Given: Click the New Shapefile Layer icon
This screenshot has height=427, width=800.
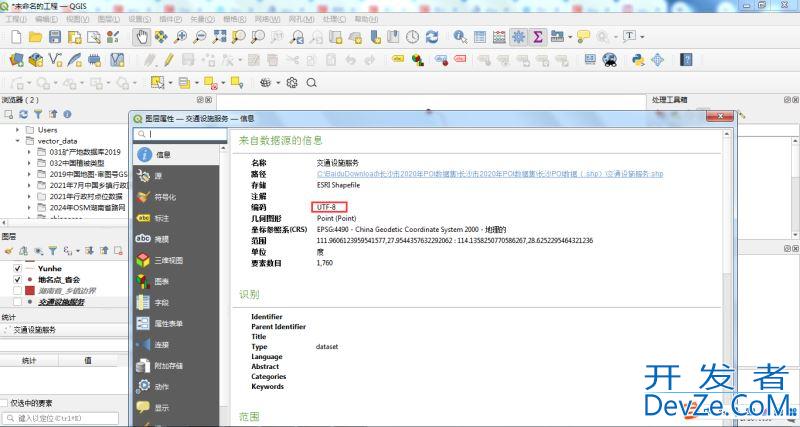Looking at the screenshot, I should [x=55, y=60].
